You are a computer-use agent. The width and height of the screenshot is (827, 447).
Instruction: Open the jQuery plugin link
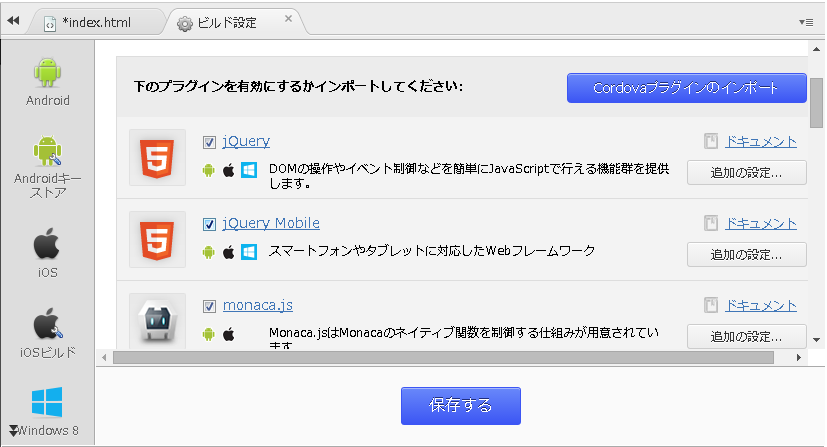coord(246,141)
